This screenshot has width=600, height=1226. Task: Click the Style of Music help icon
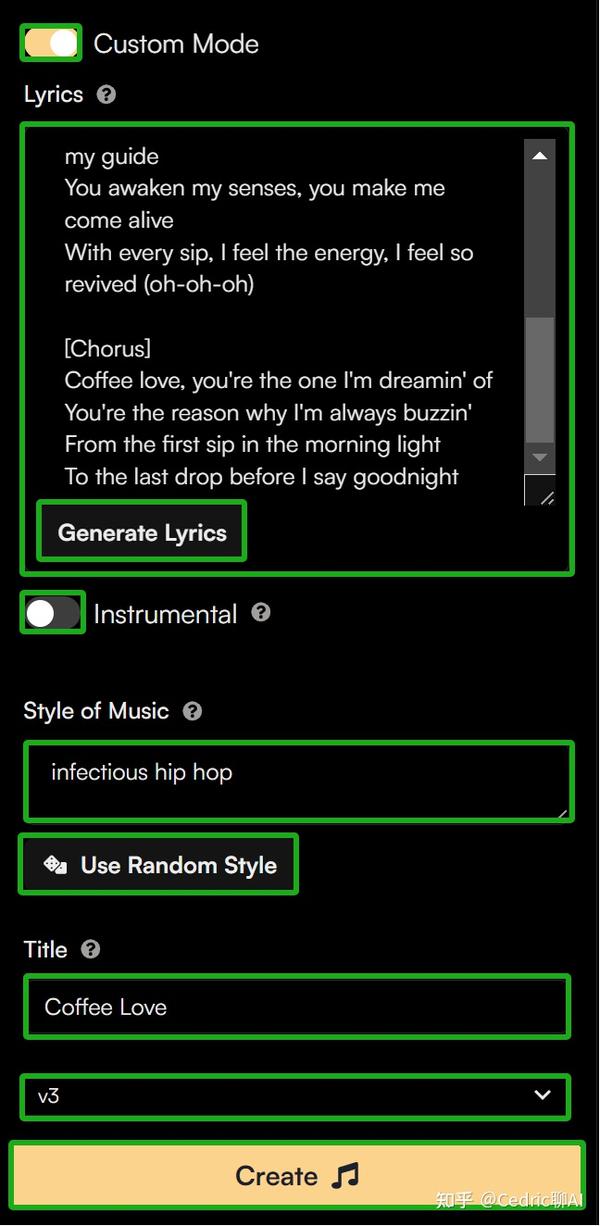pyautogui.click(x=193, y=711)
